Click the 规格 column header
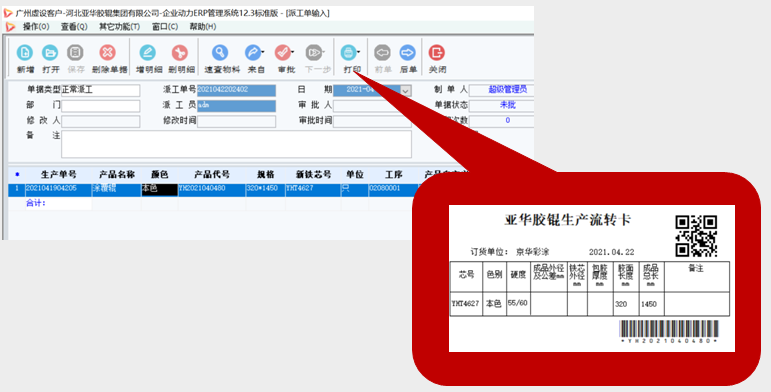This screenshot has height=392, width=771. (x=266, y=175)
